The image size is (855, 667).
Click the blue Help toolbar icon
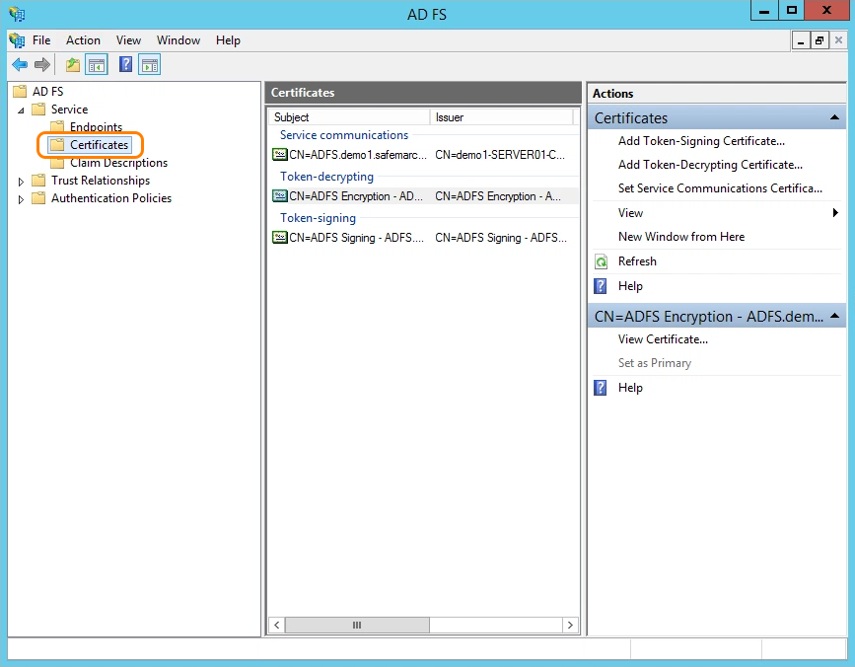126,65
